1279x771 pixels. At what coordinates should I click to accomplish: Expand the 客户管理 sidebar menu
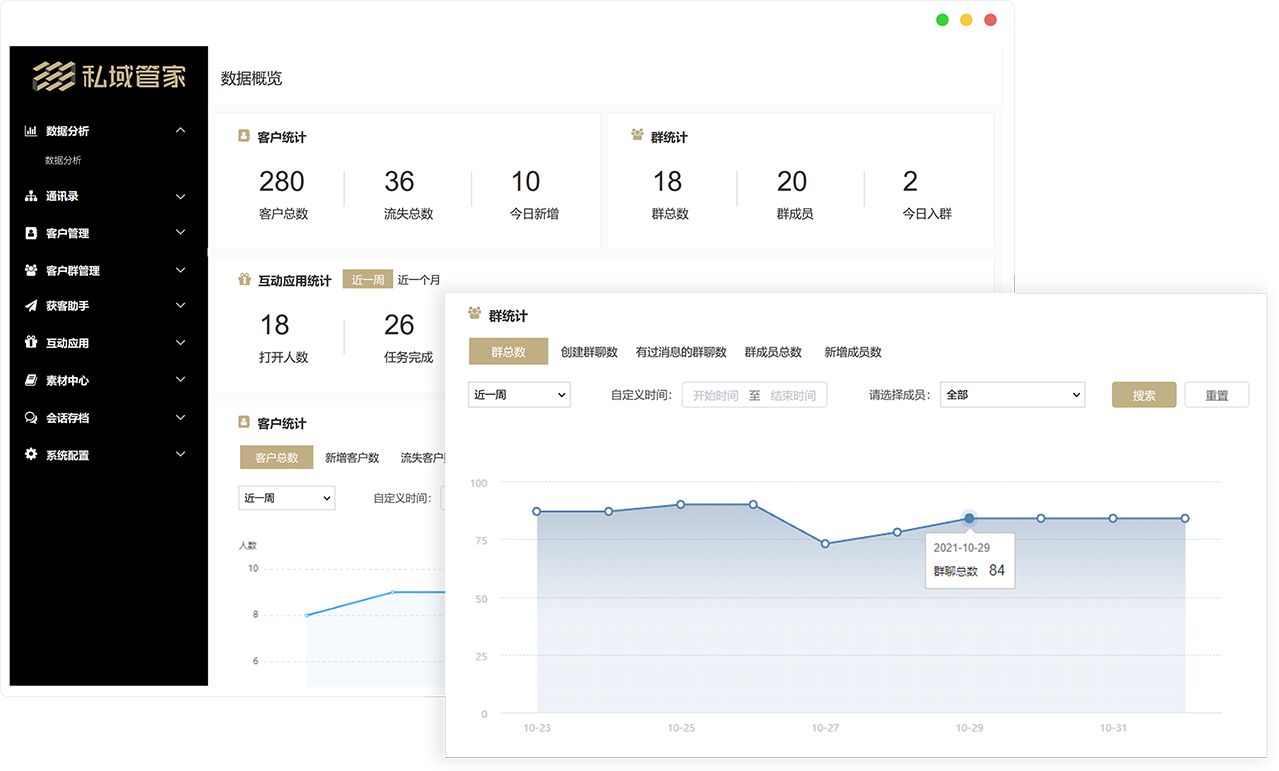click(x=180, y=233)
